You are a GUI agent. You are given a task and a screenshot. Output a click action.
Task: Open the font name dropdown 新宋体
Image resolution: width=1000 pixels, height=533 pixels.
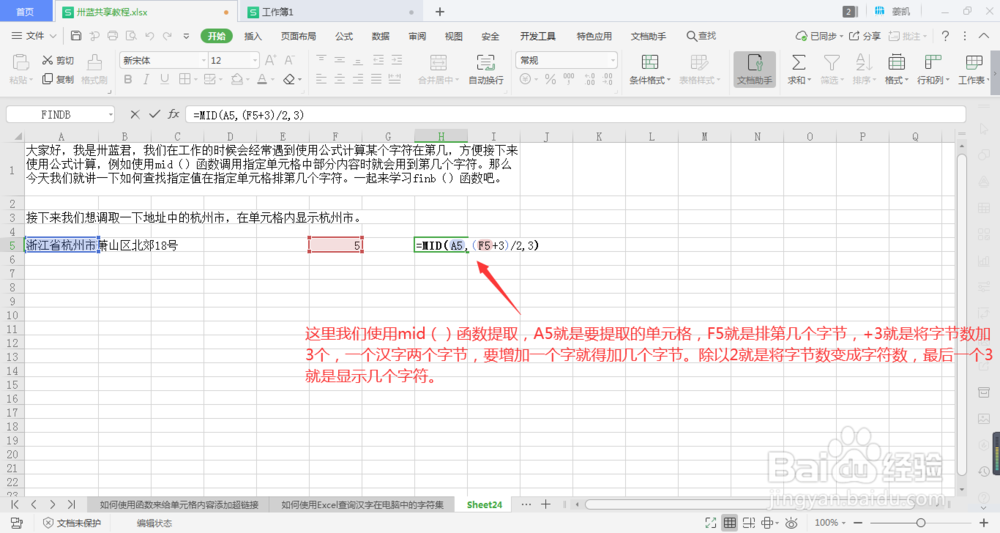pos(204,60)
